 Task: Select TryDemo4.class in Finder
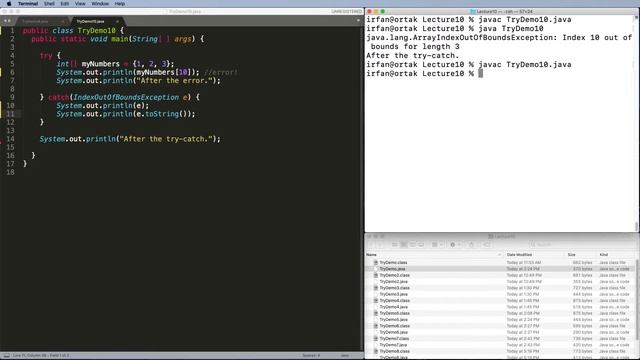pyautogui.click(x=500, y=300)
